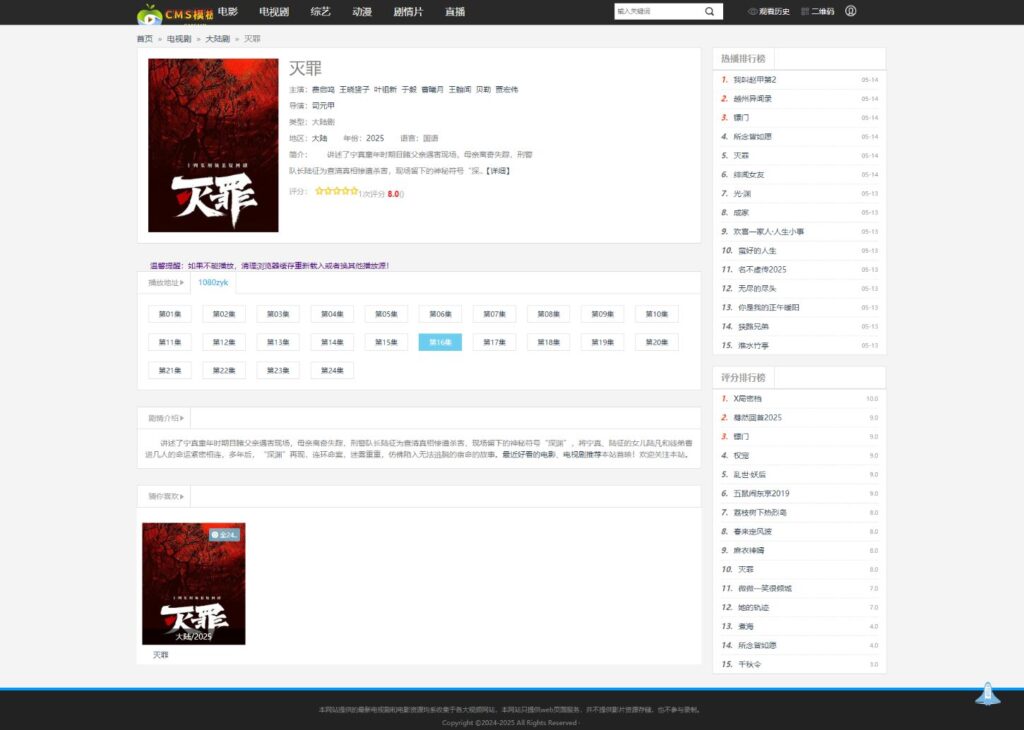Click the rocket back-to-top icon
The width and height of the screenshot is (1024, 730).
pos(987,693)
